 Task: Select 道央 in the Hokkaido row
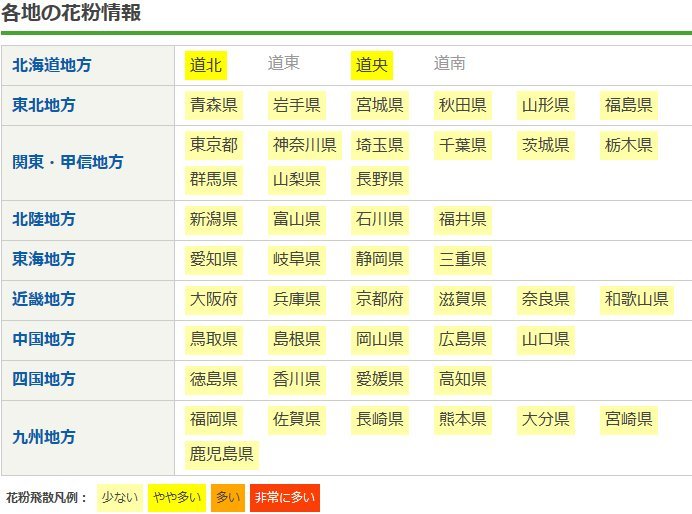tap(372, 65)
